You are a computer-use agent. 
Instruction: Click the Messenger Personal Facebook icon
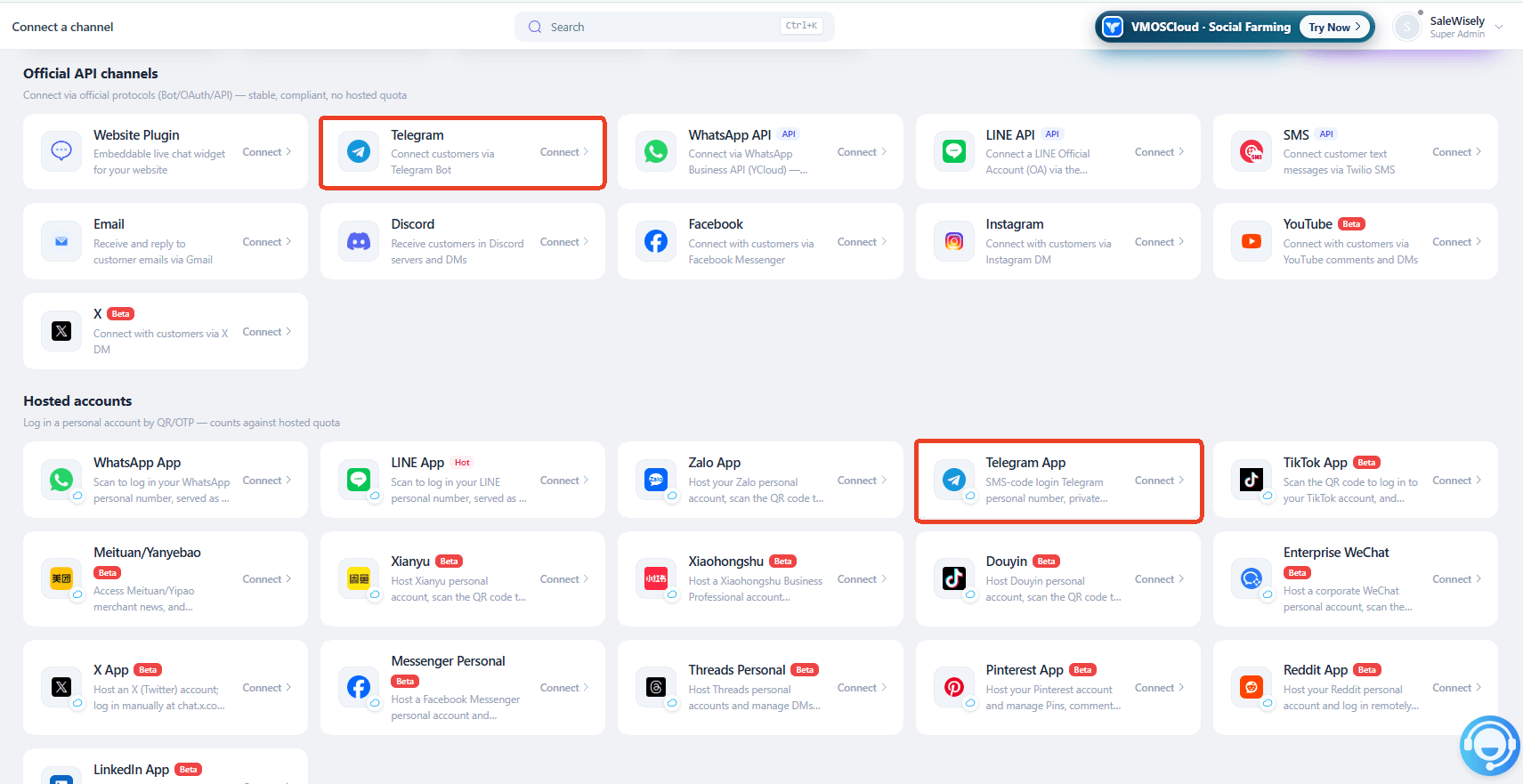pyautogui.click(x=359, y=687)
